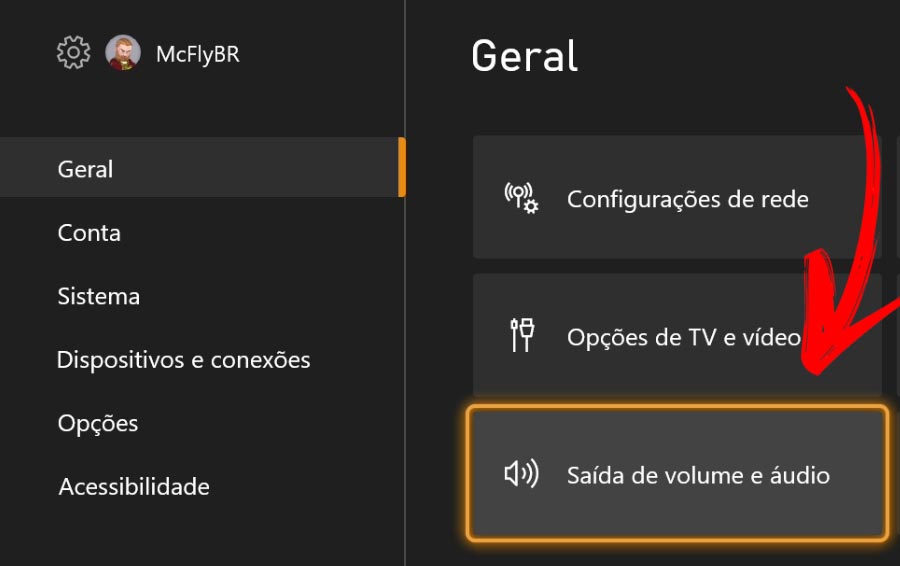Image resolution: width=900 pixels, height=566 pixels.
Task: Click the McFlyBR username text
Action: click(x=198, y=55)
